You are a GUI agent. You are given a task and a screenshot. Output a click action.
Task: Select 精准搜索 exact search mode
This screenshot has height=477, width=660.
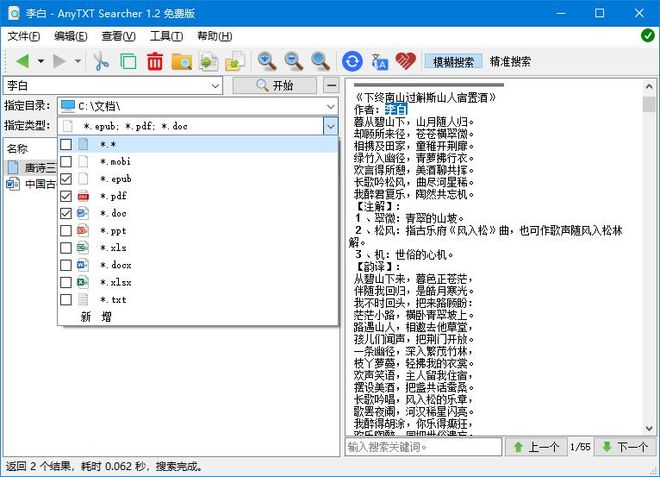tap(510, 62)
